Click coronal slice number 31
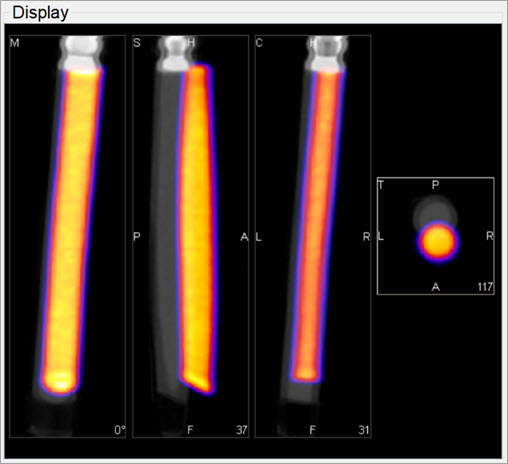The height and width of the screenshot is (464, 508). click(364, 430)
